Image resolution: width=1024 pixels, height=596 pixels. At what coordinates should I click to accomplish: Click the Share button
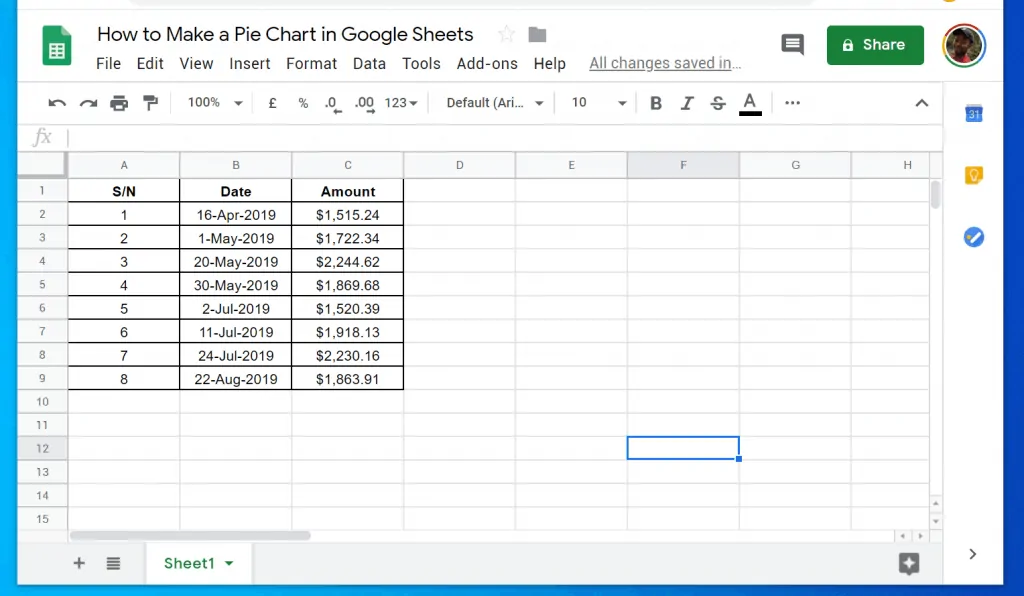[875, 45]
